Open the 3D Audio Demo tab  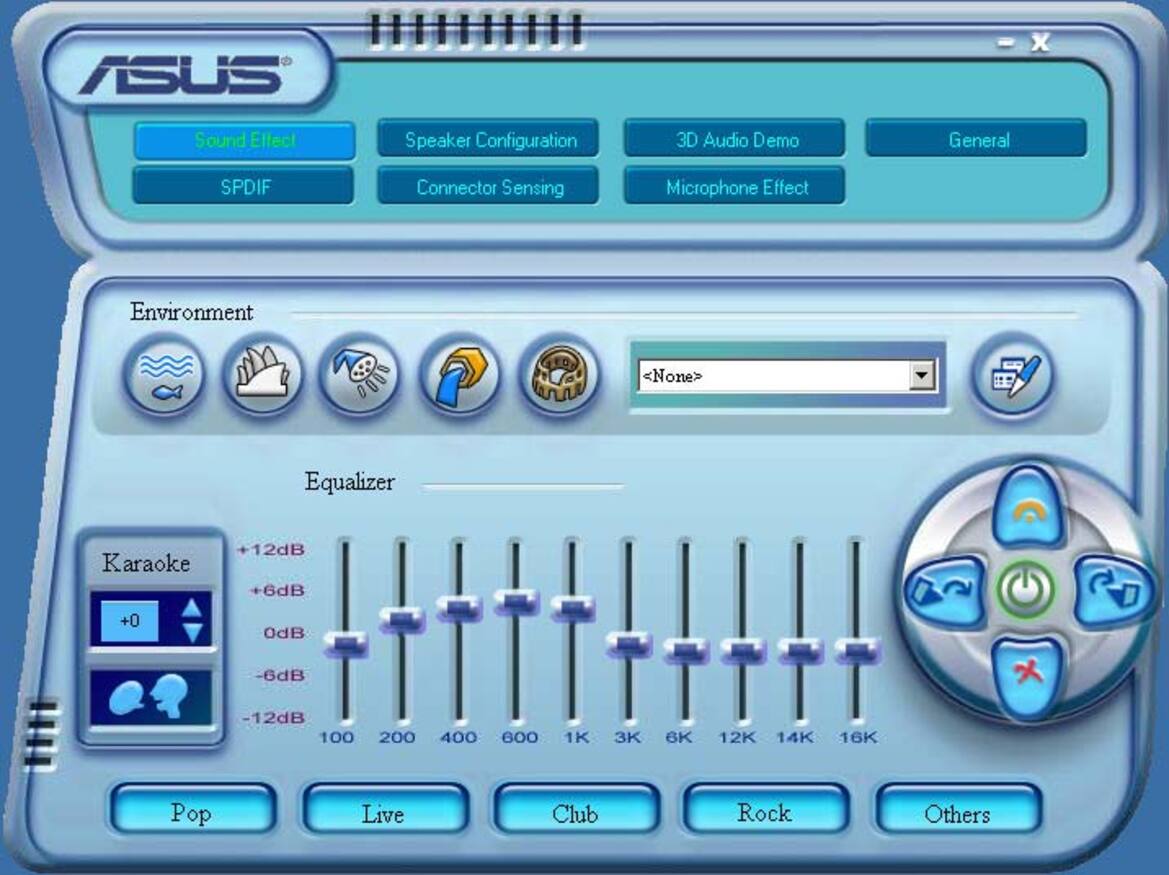click(735, 139)
